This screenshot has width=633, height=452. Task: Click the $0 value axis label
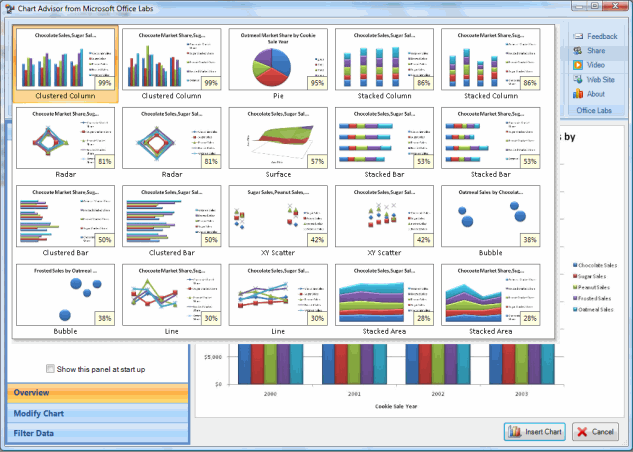tap(218, 384)
